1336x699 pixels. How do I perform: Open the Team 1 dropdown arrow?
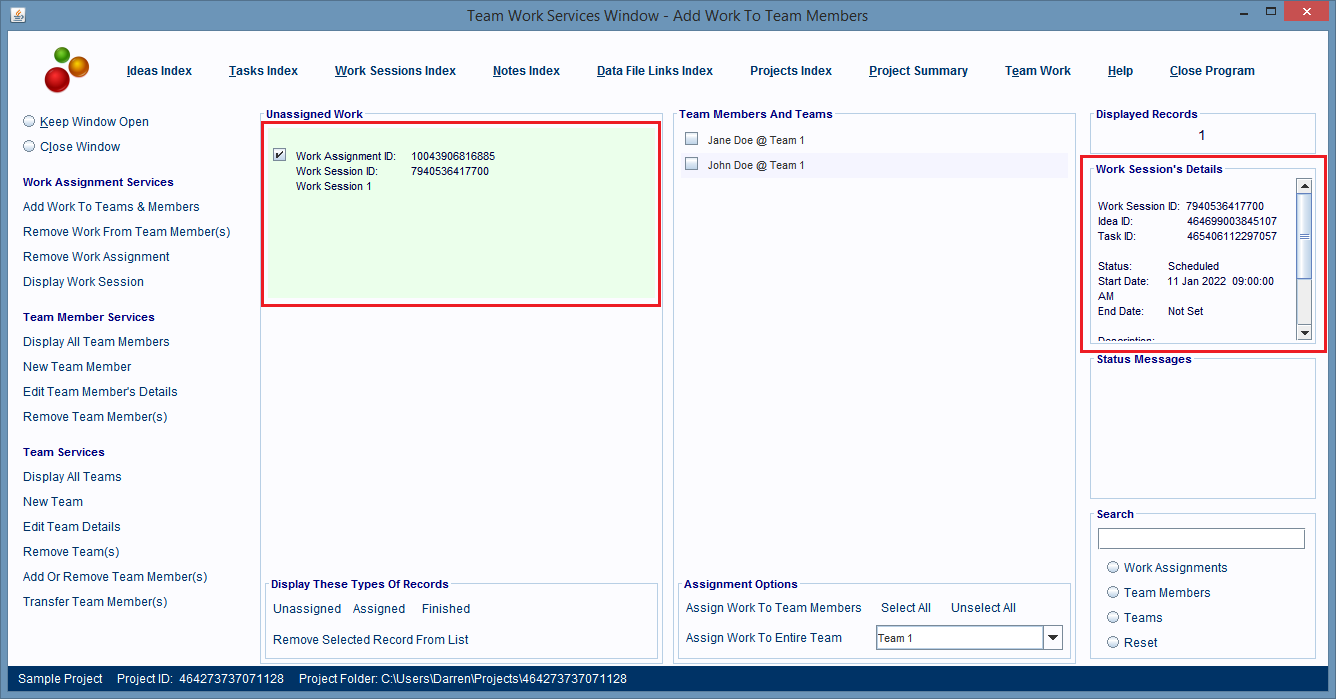[x=1052, y=638]
